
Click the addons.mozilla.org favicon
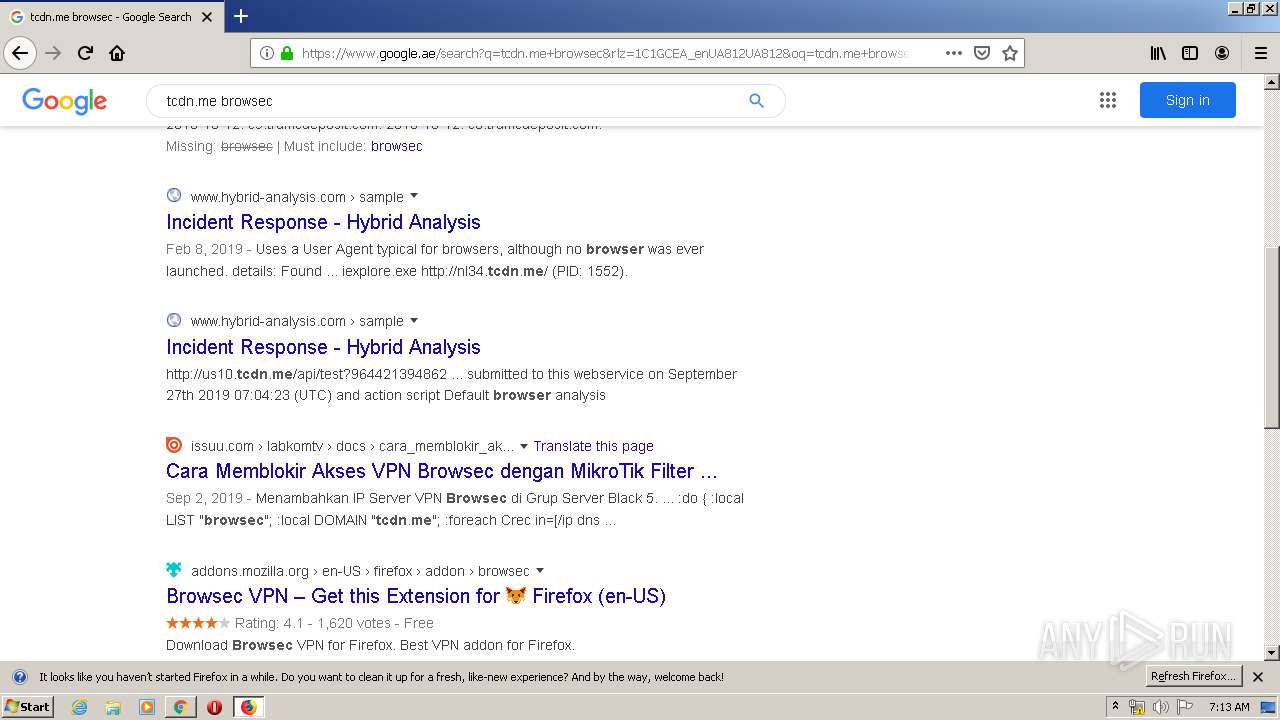(174, 570)
